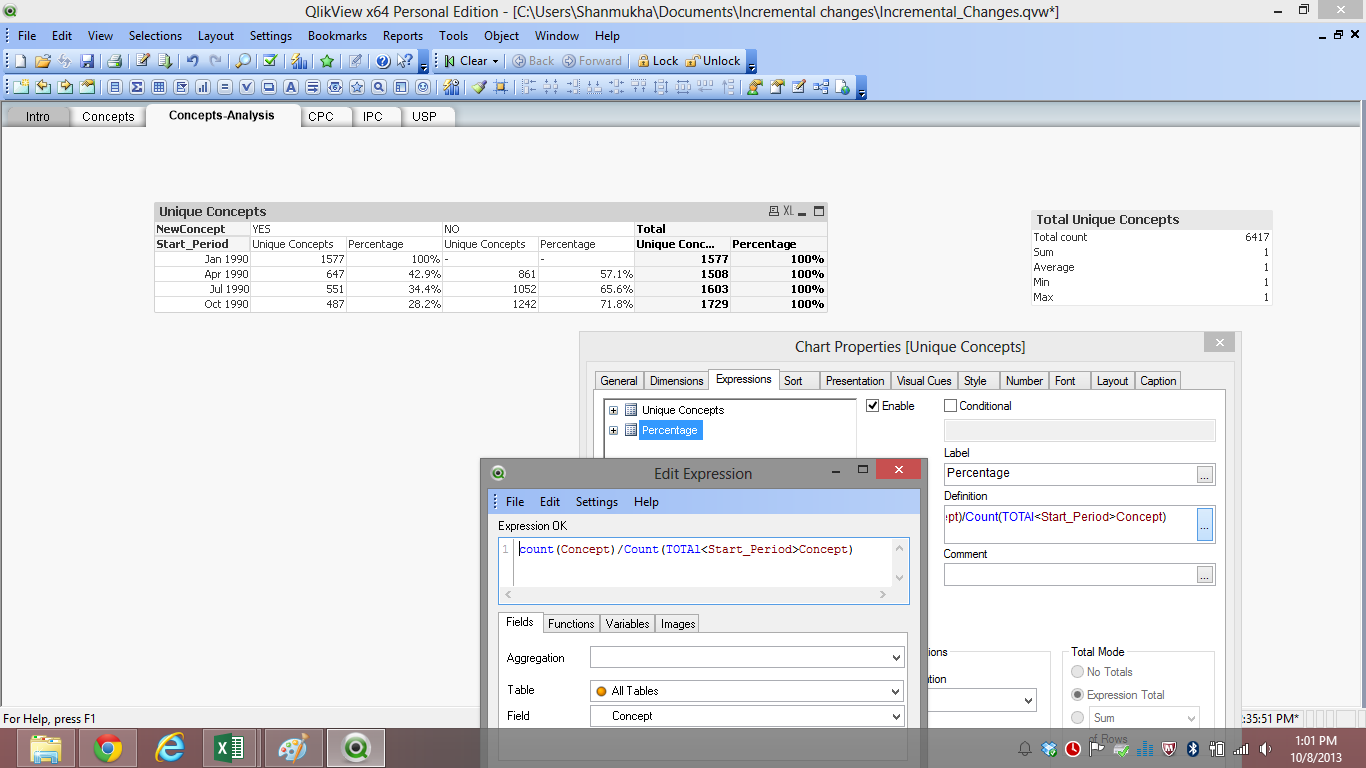Create a Table Box grid icon
This screenshot has width=1366, height=768.
click(158, 87)
